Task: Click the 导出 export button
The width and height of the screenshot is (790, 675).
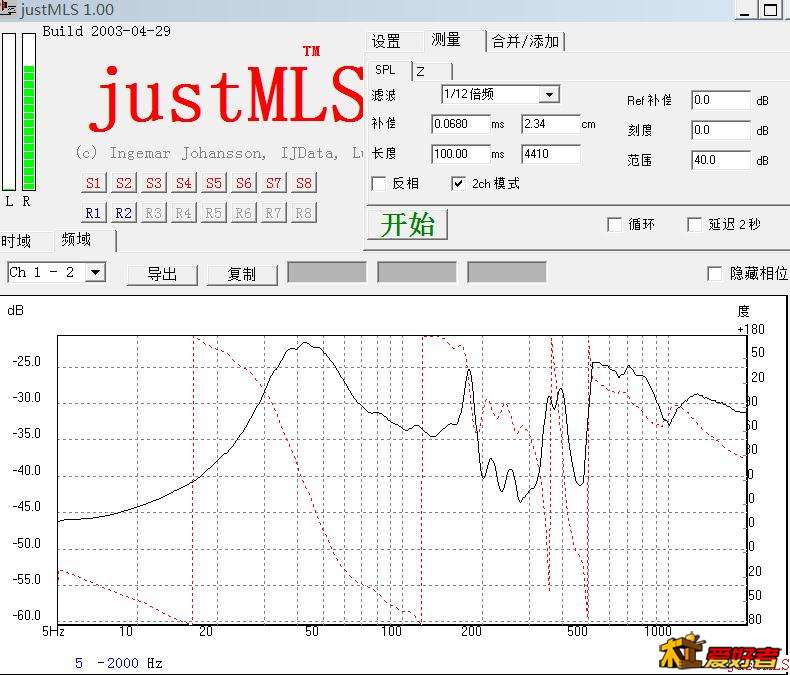Action: [162, 274]
